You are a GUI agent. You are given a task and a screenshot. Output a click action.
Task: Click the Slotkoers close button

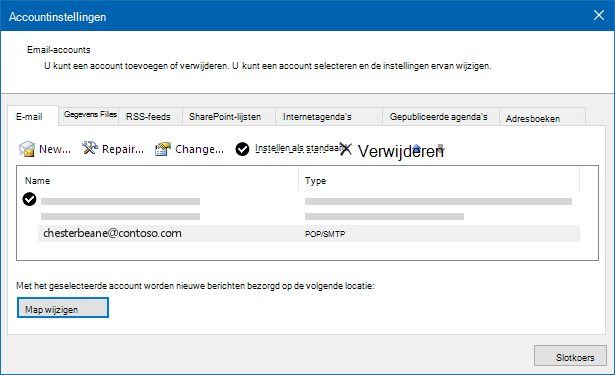point(570,355)
